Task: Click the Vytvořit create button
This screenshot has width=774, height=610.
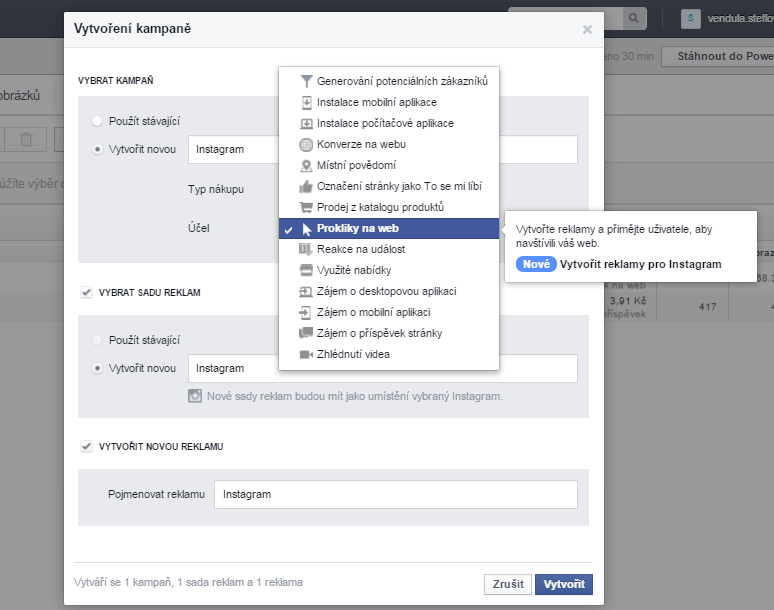Action: (564, 584)
